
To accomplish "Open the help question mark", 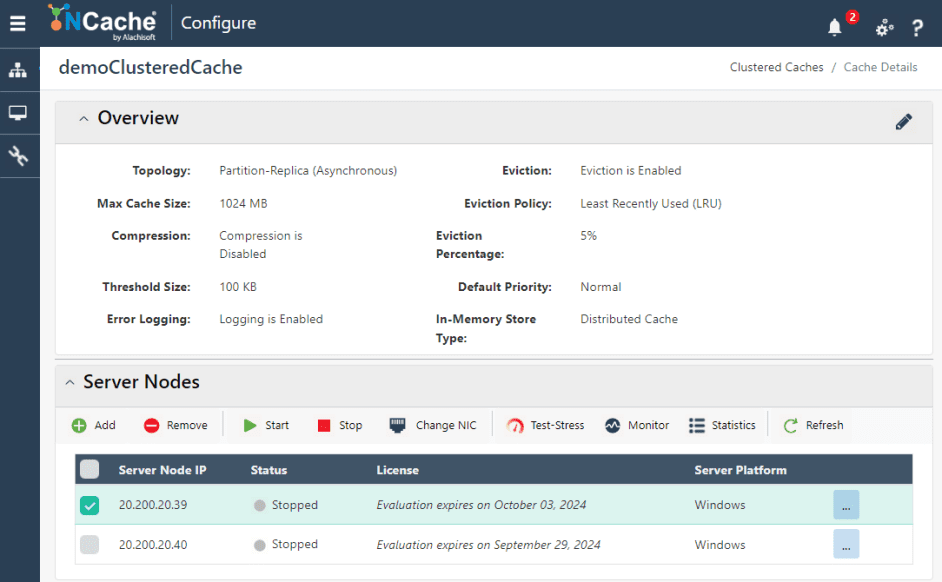I will pyautogui.click(x=917, y=28).
